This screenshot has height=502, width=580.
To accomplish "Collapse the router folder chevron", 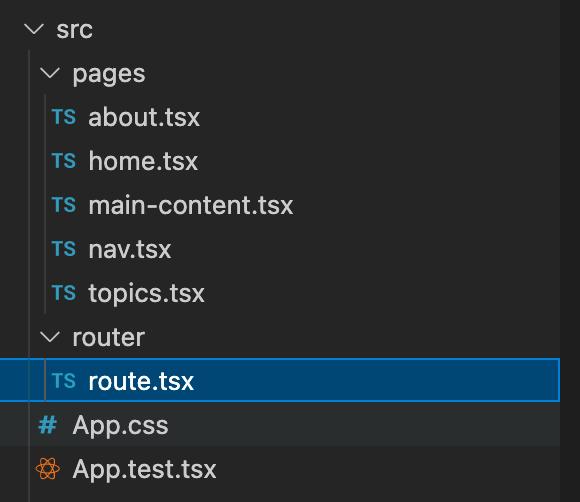I will click(50, 337).
